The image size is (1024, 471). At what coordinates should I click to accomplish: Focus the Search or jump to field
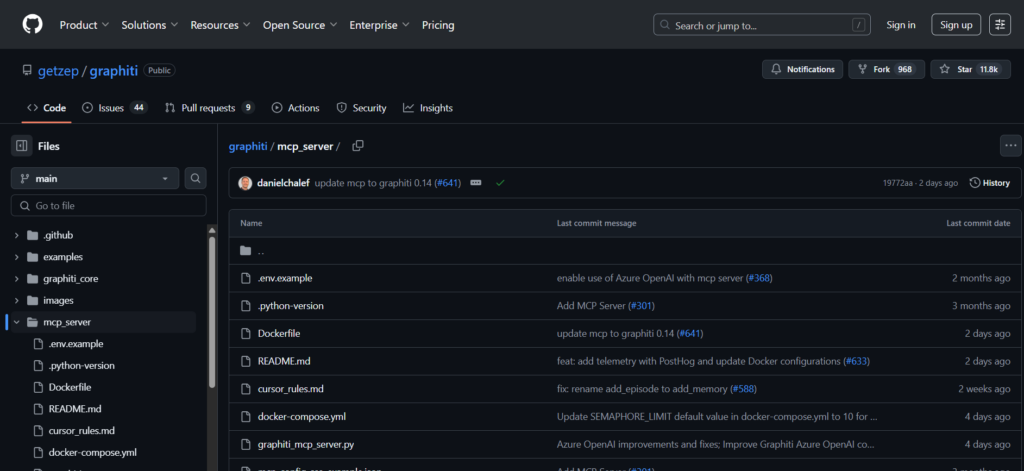click(763, 25)
